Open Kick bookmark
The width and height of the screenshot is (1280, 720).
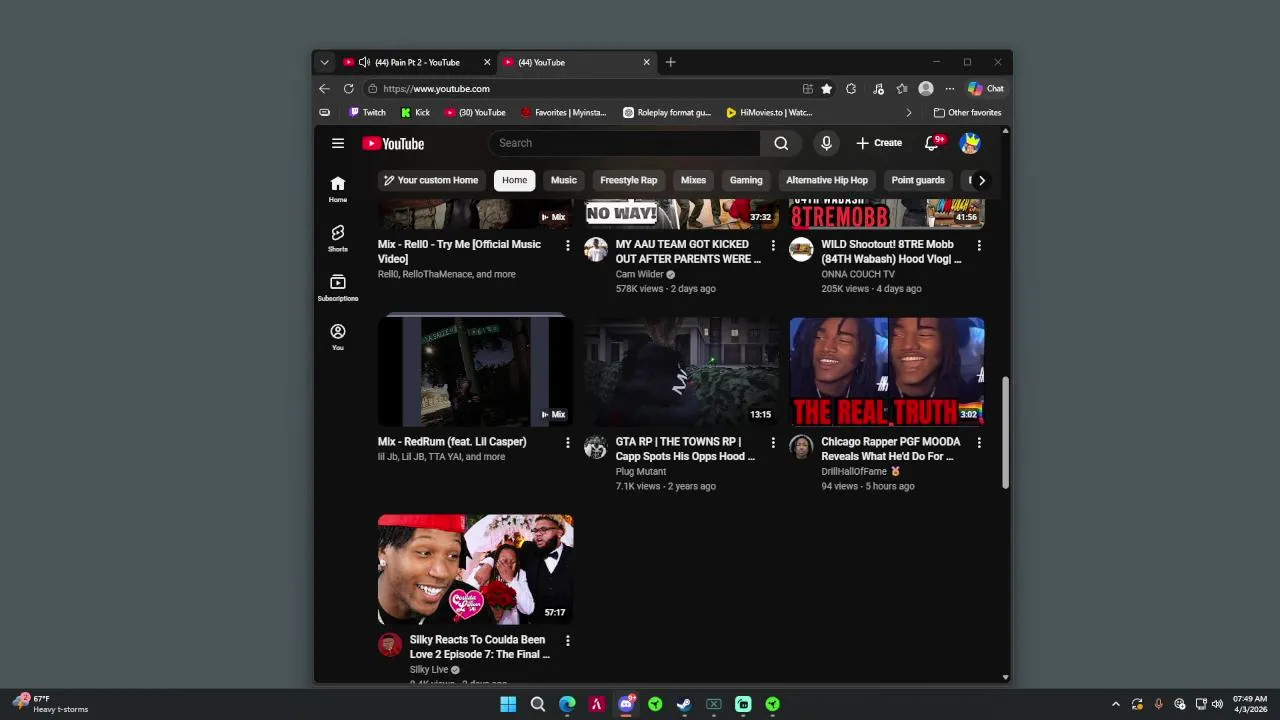pos(415,113)
